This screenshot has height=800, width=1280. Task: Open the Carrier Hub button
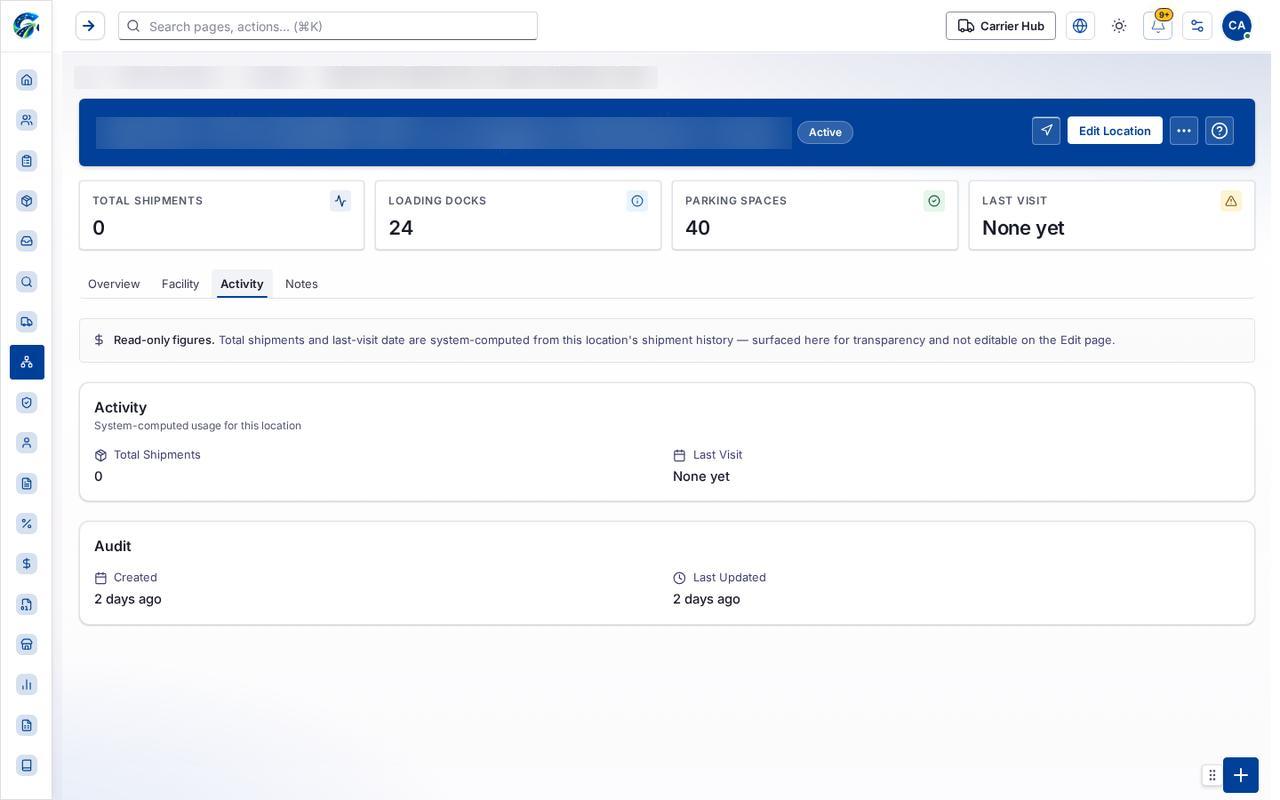tap(1001, 26)
